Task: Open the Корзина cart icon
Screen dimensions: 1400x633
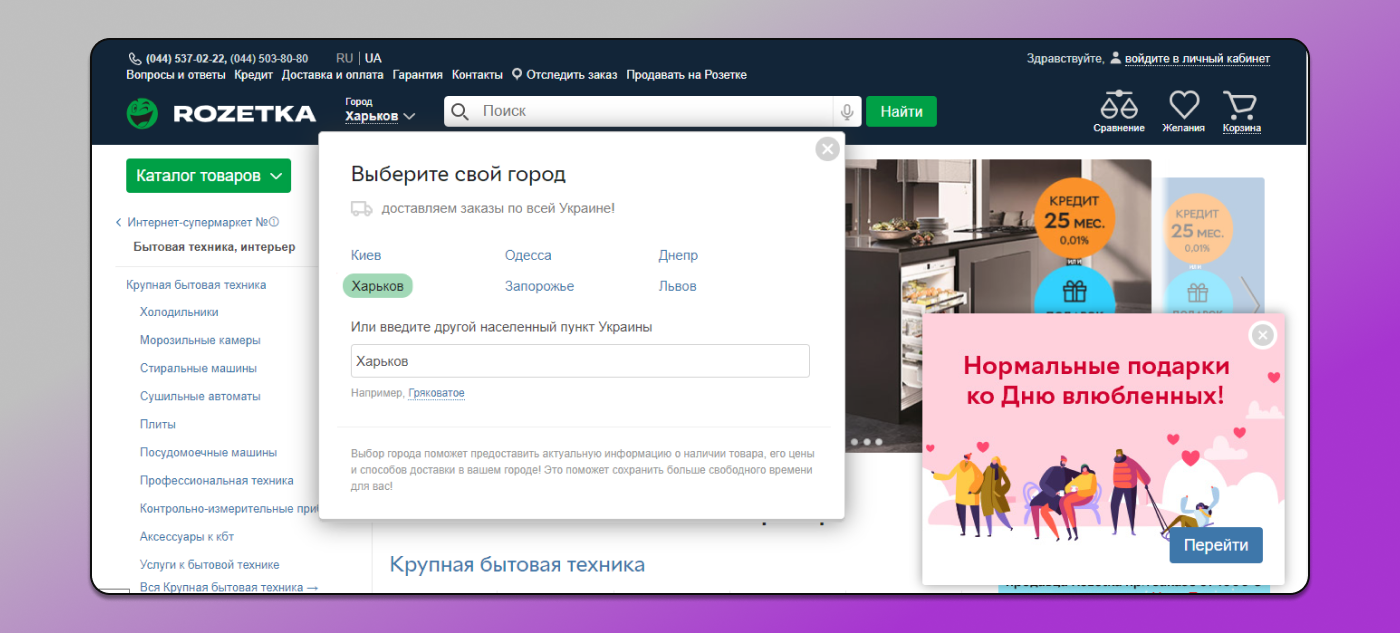Action: coord(1240,105)
